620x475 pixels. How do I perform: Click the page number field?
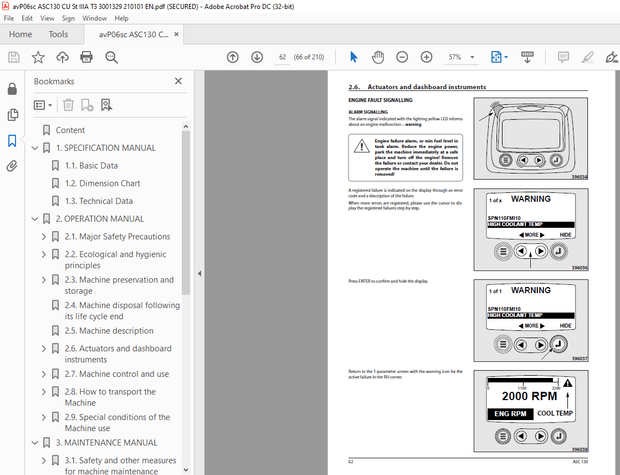pos(282,57)
